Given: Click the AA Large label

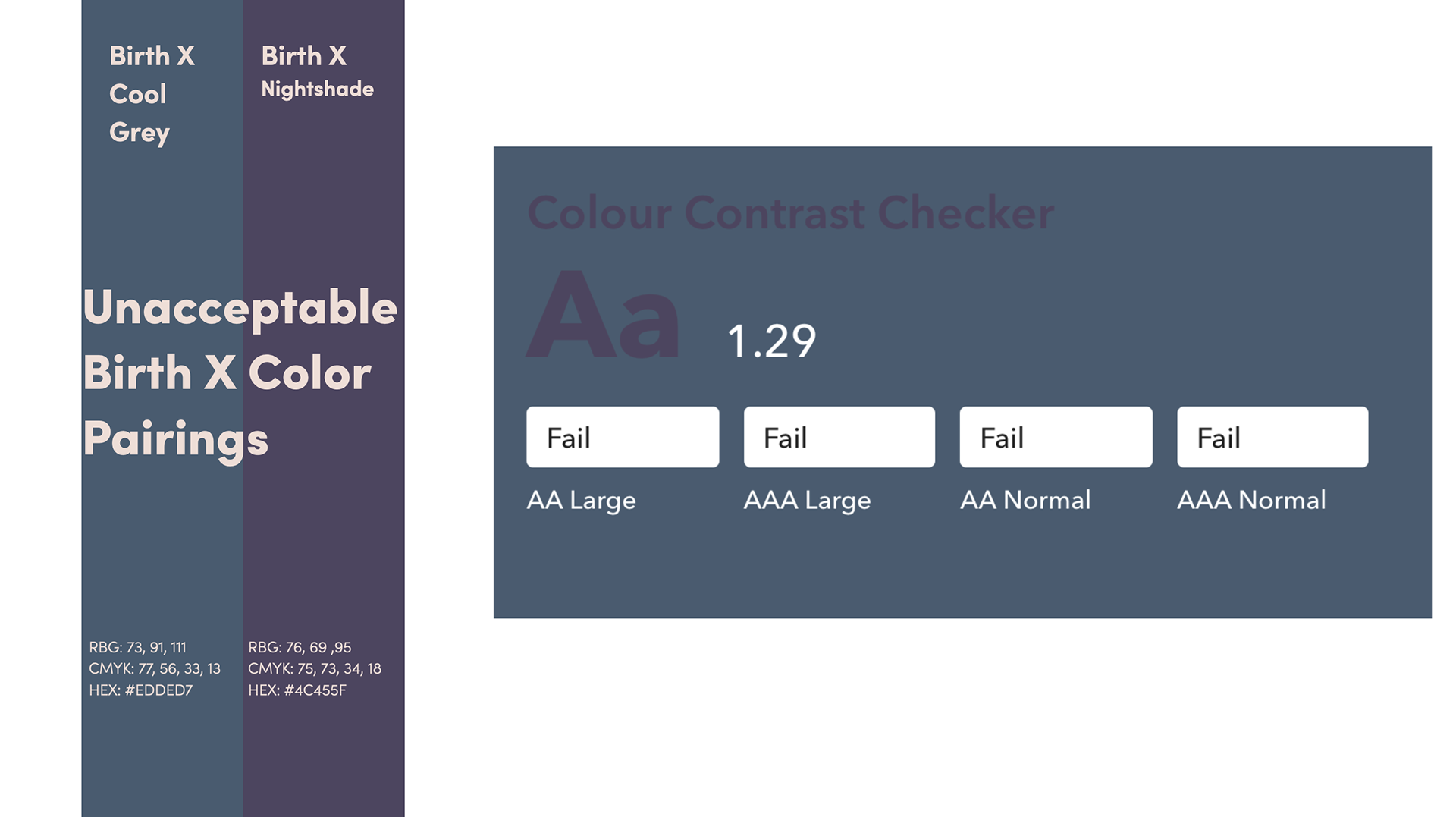Looking at the screenshot, I should (581, 501).
